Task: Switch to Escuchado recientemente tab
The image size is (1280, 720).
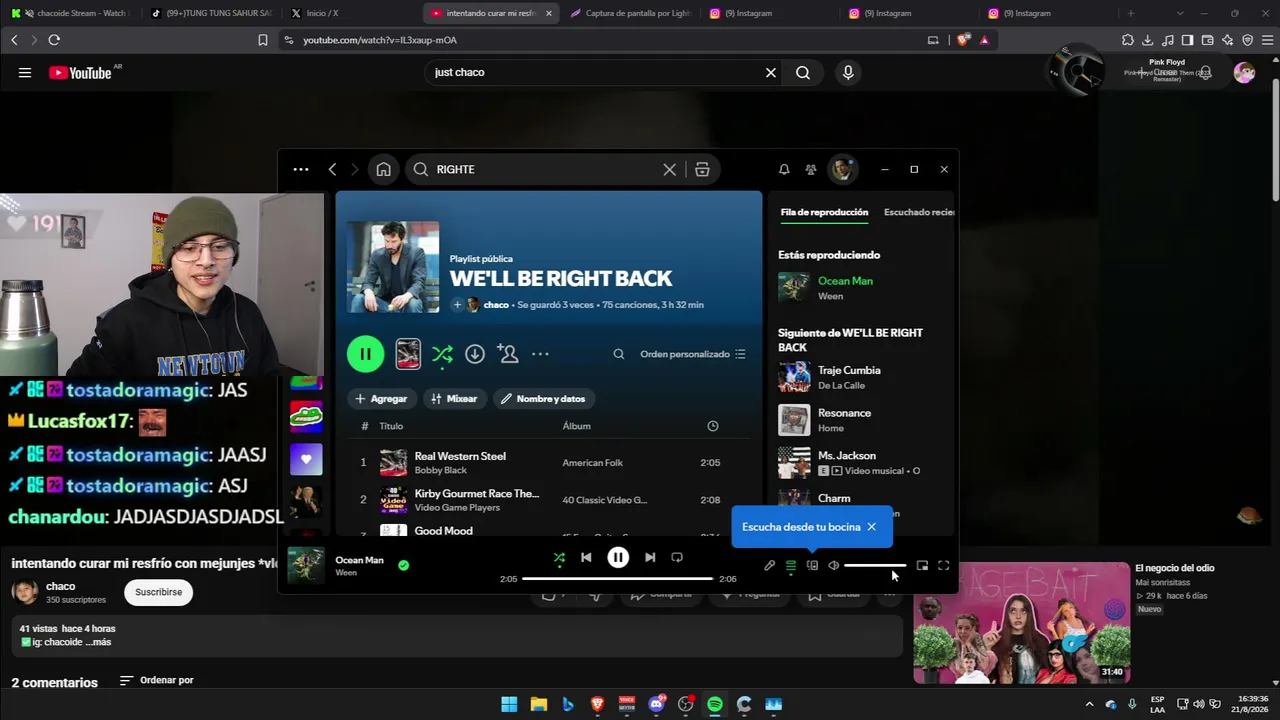Action: [919, 212]
